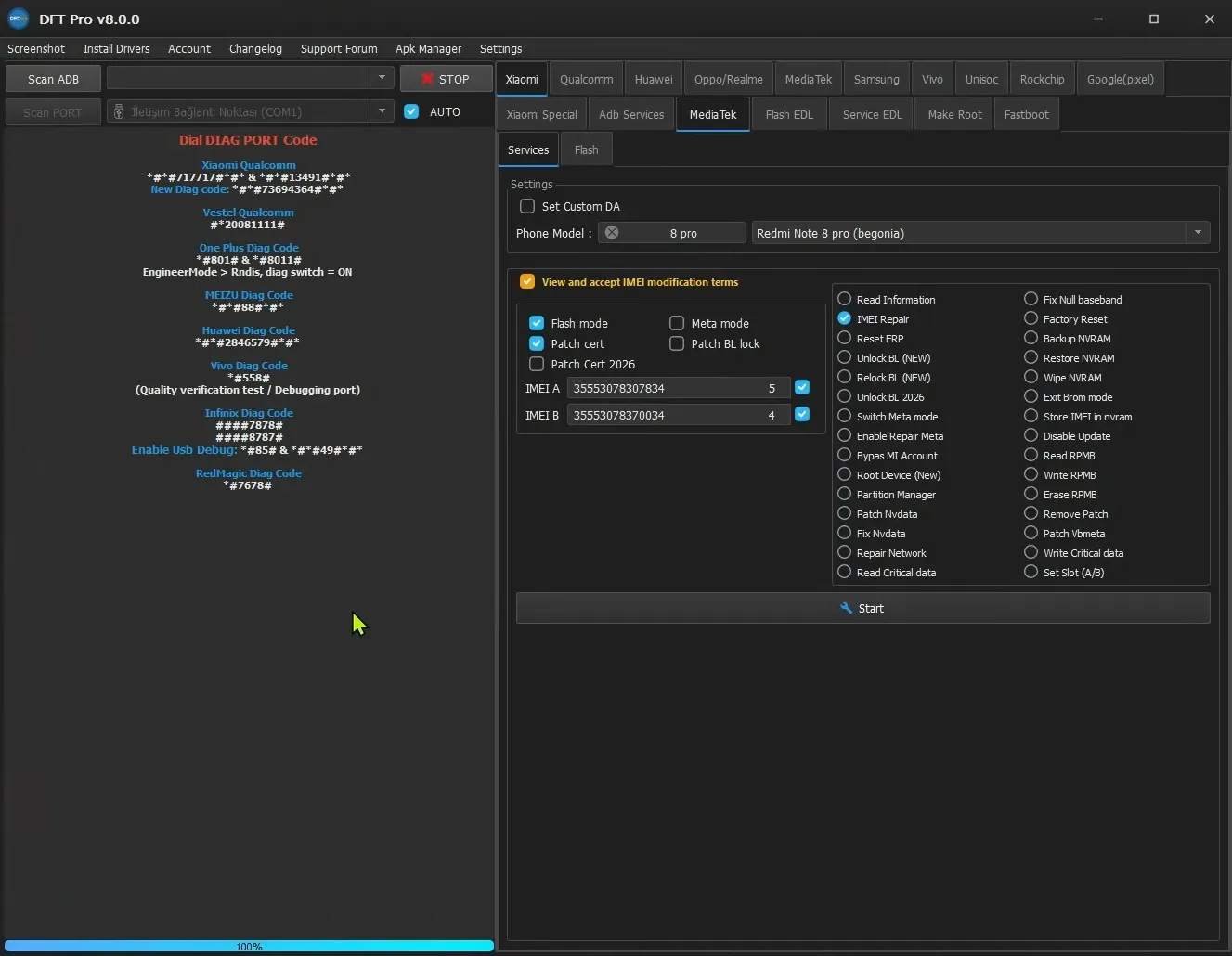The width and height of the screenshot is (1232, 956).
Task: Click the Start button
Action: tap(862, 608)
